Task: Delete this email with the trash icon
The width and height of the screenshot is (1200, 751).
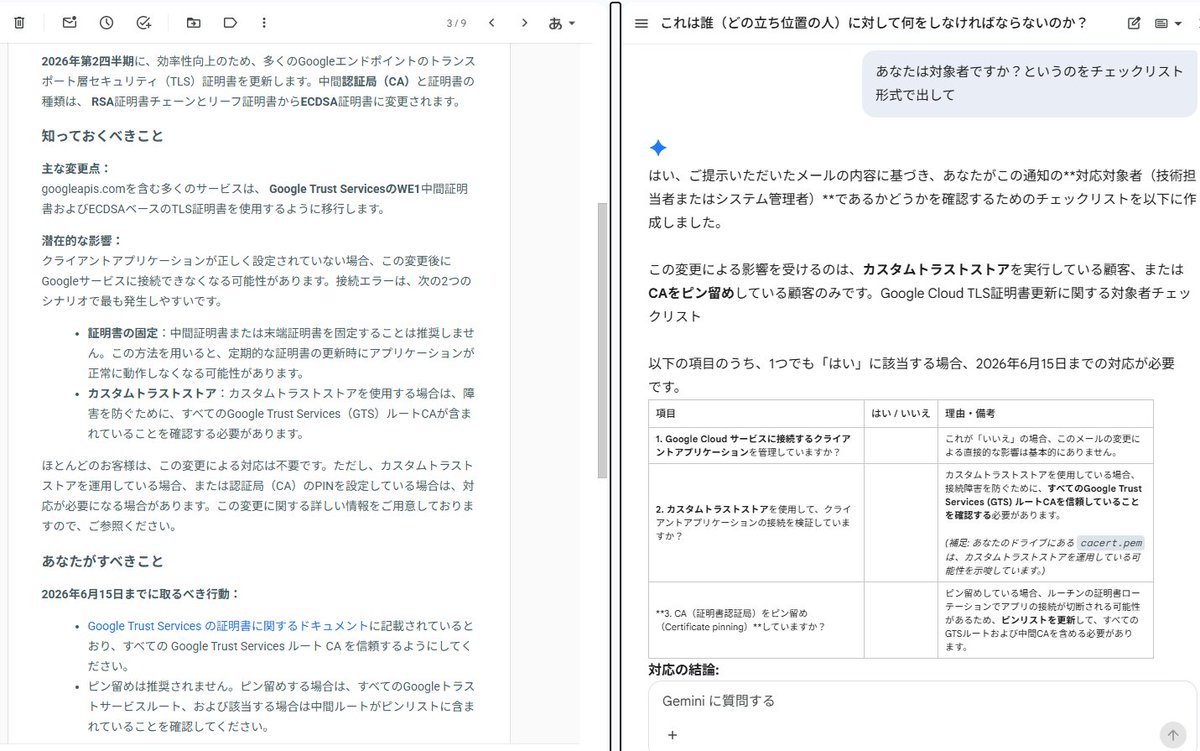Action: click(19, 22)
